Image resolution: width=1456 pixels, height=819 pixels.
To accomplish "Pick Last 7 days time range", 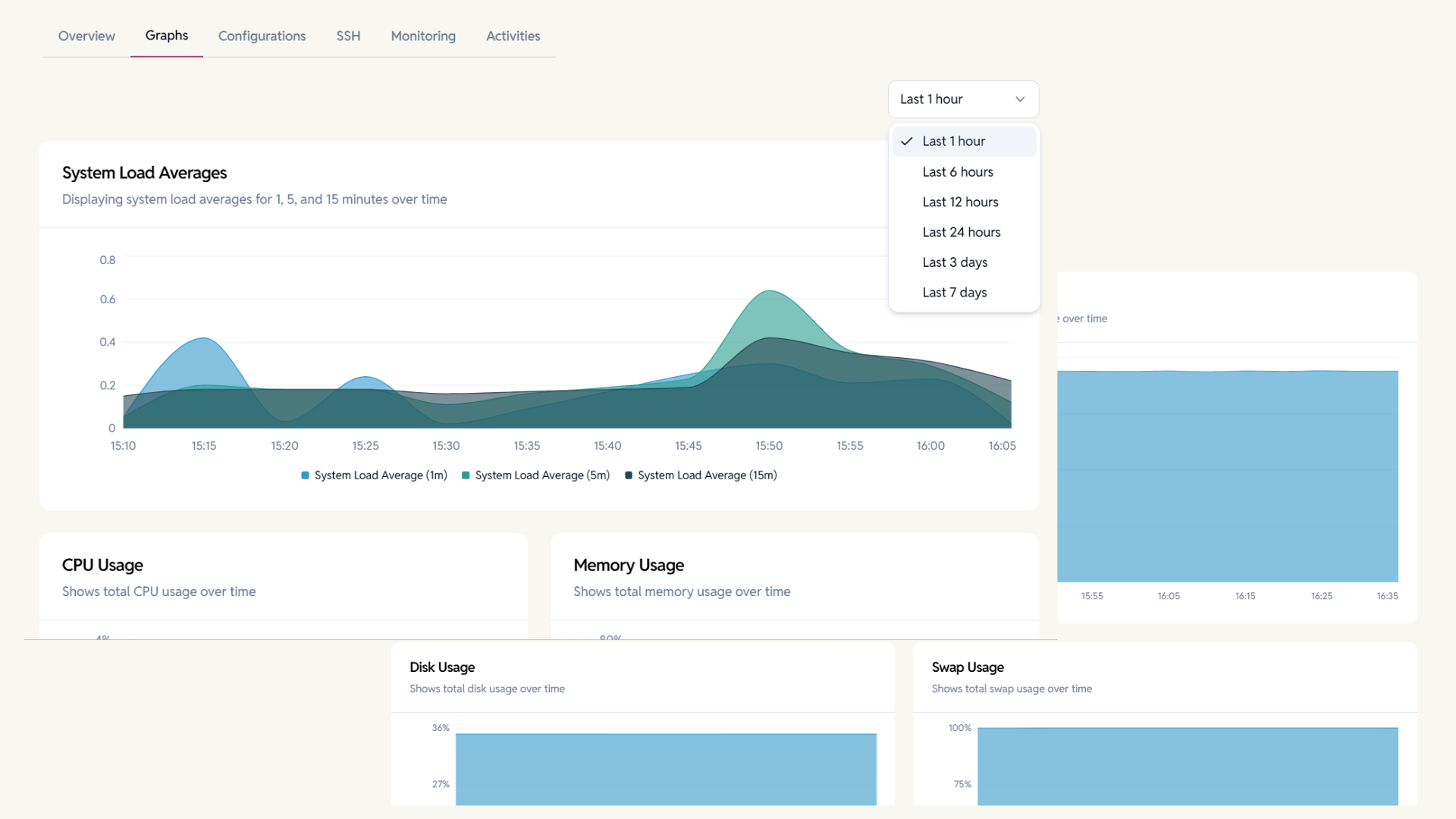I will coord(954,293).
